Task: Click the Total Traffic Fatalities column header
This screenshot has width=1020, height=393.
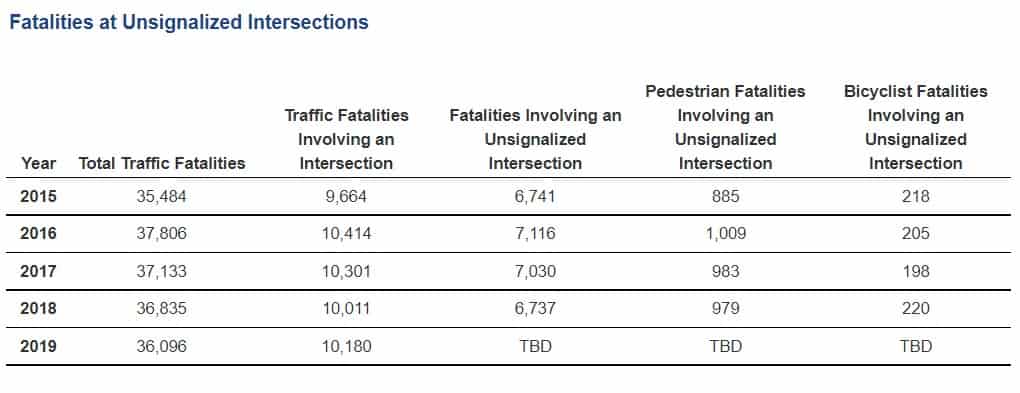Action: [162, 163]
